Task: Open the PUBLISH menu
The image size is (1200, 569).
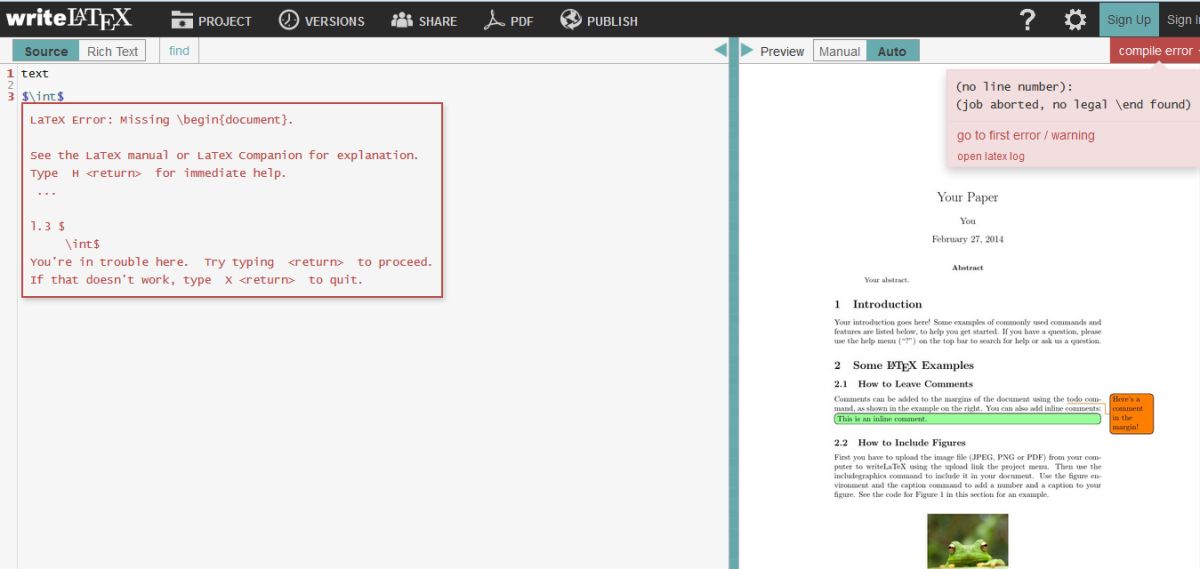Action: pos(599,20)
